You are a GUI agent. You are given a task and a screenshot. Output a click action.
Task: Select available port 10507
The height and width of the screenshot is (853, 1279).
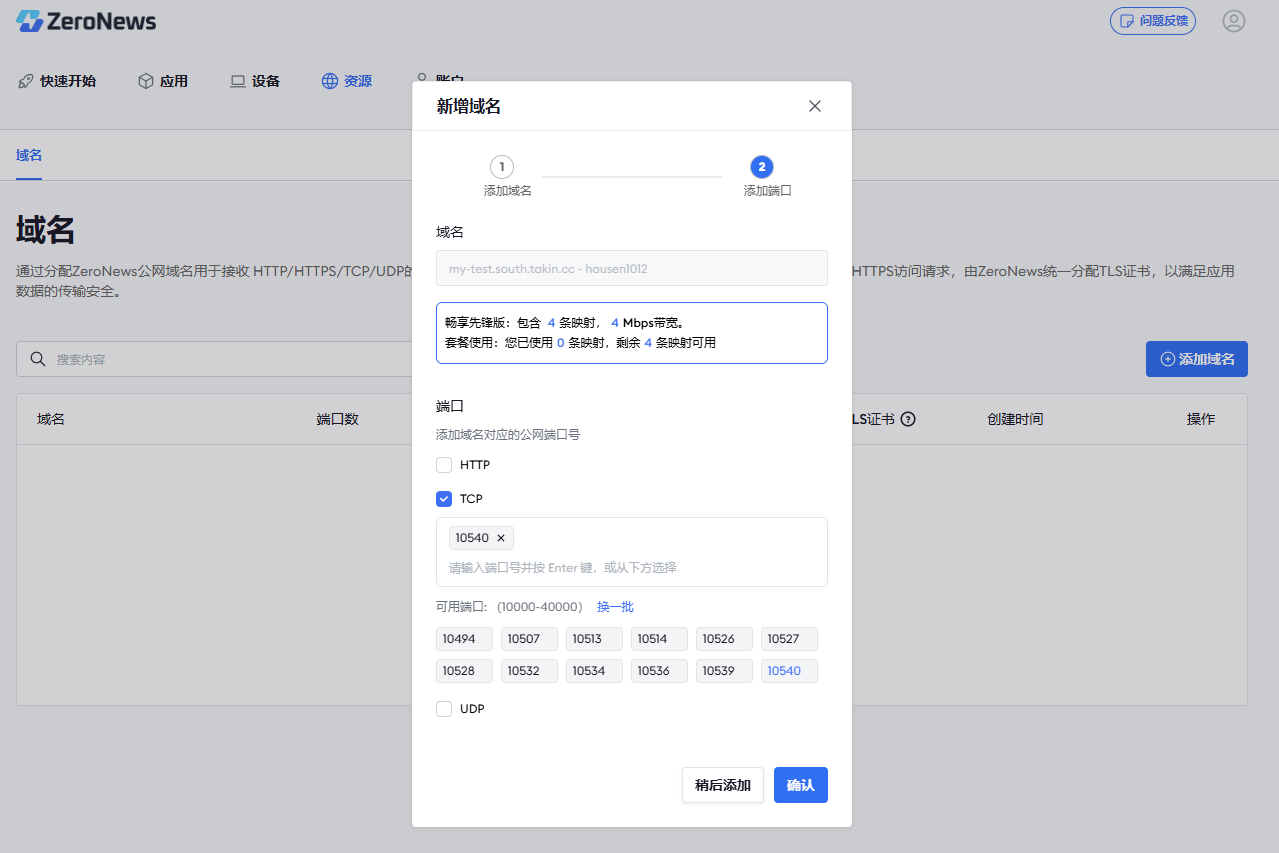[529, 638]
